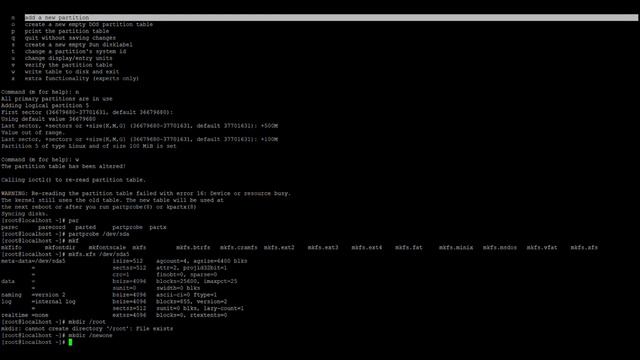The image size is (640, 360).
Task: Click 'Using default value 36679680' line
Action: click(48, 119)
